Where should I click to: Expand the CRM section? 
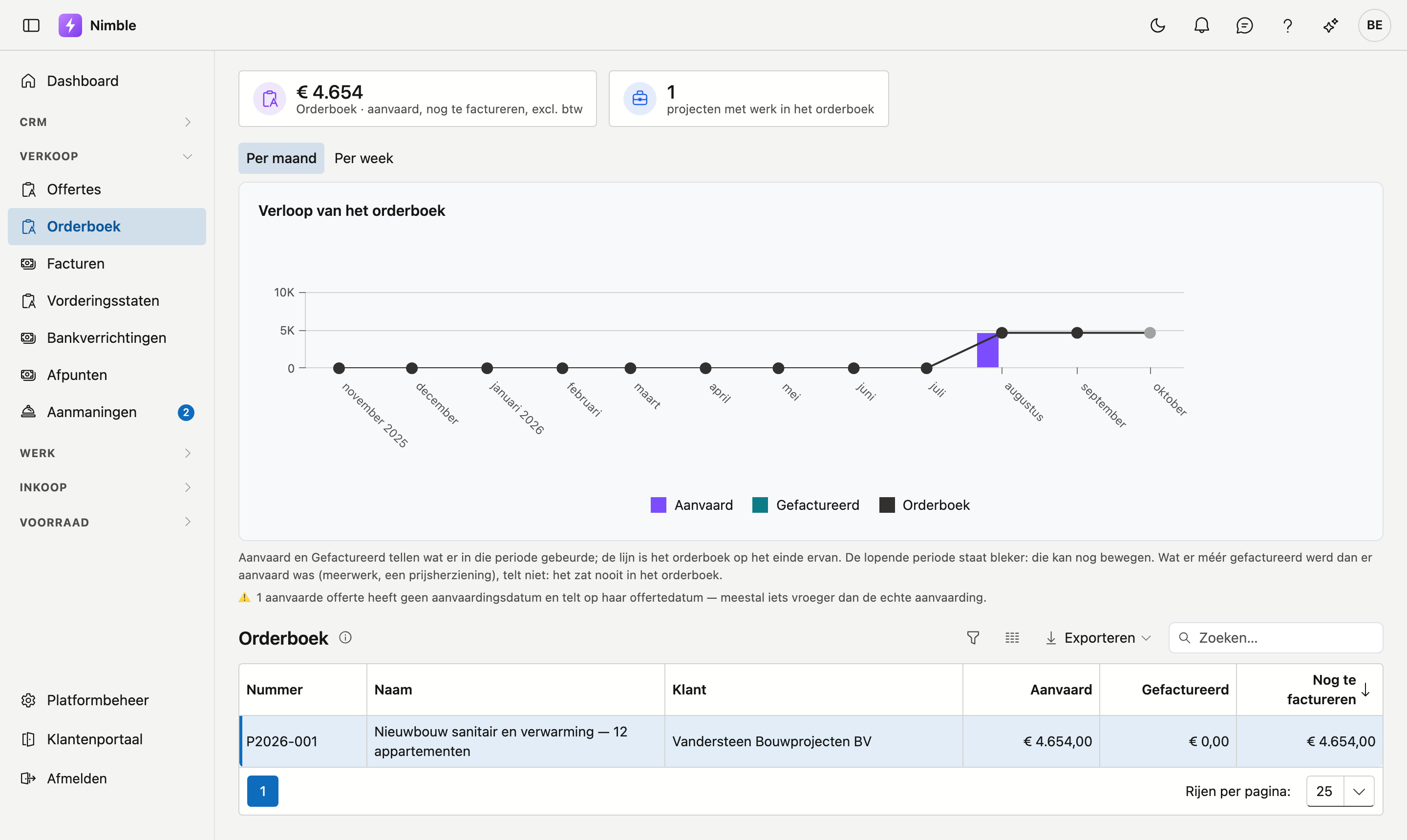(x=107, y=122)
